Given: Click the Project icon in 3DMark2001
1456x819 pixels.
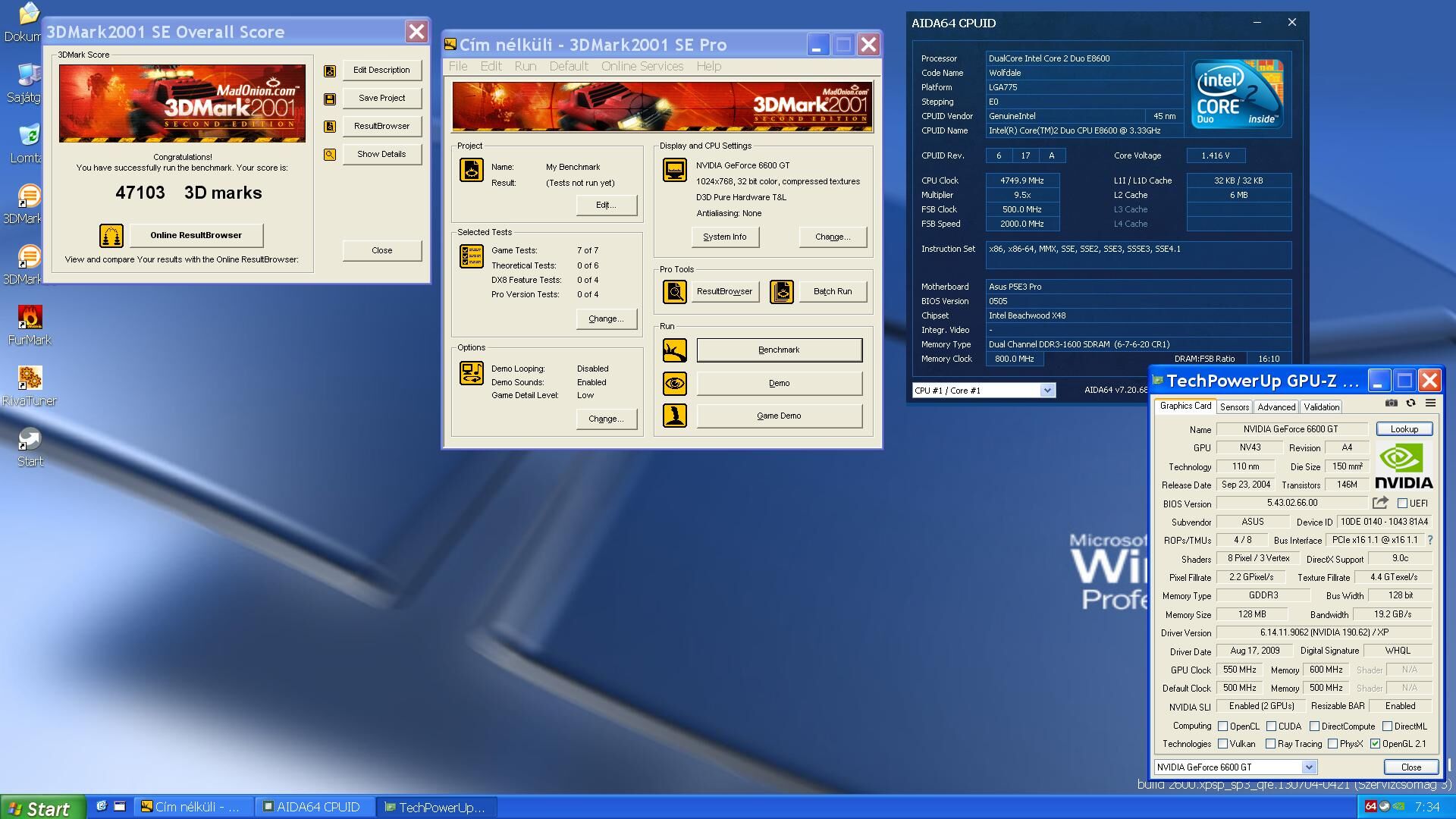Looking at the screenshot, I should click(x=472, y=170).
